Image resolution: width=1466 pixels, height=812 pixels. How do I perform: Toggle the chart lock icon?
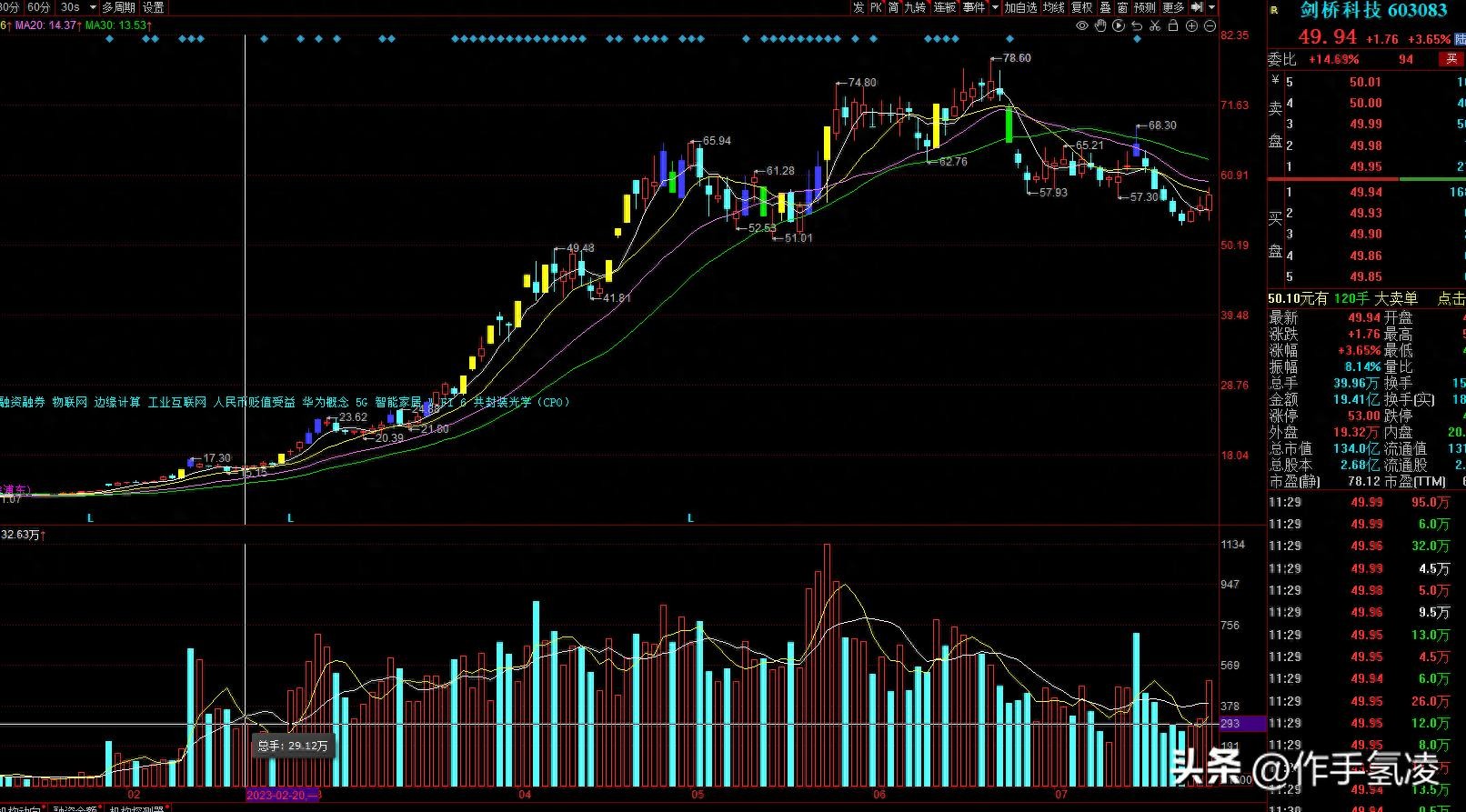point(1173,26)
